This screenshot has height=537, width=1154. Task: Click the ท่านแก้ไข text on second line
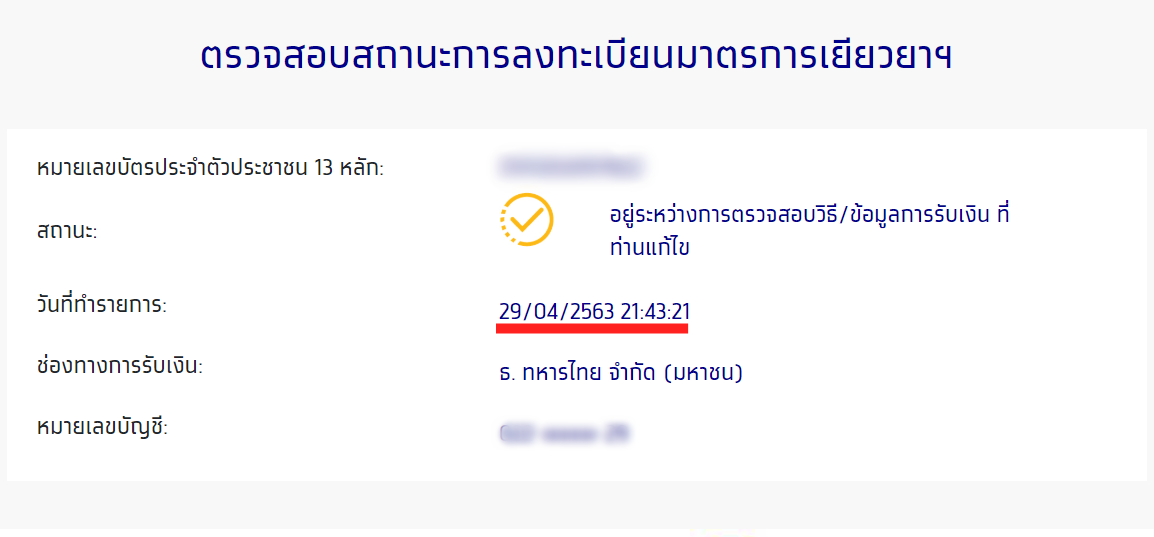[649, 247]
